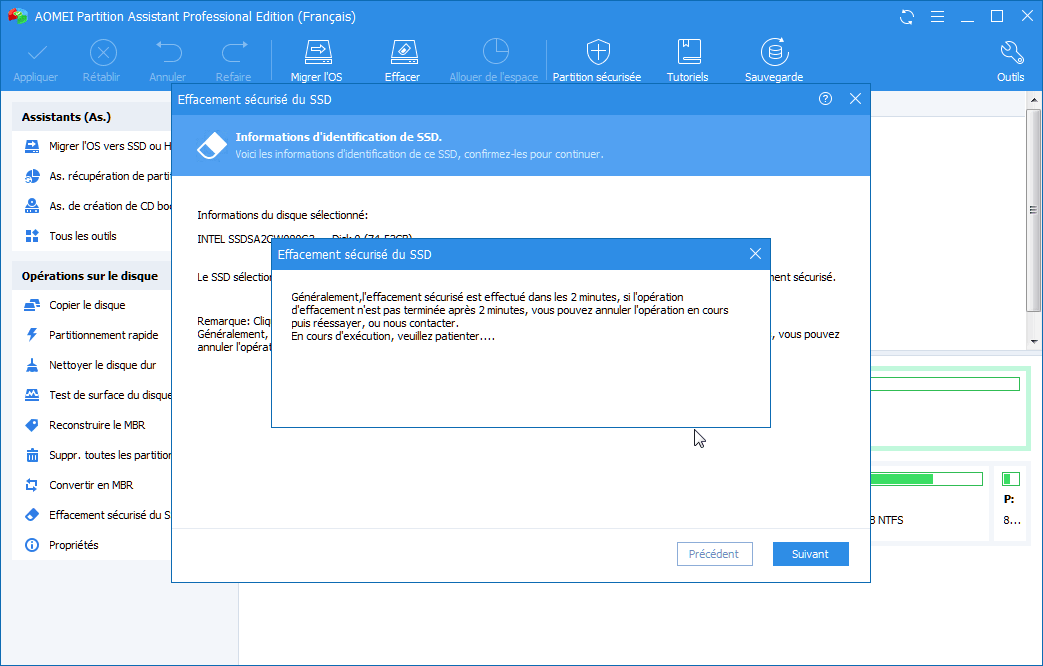Select Migrer l'OS vers SSD sidebar item

tap(97, 146)
